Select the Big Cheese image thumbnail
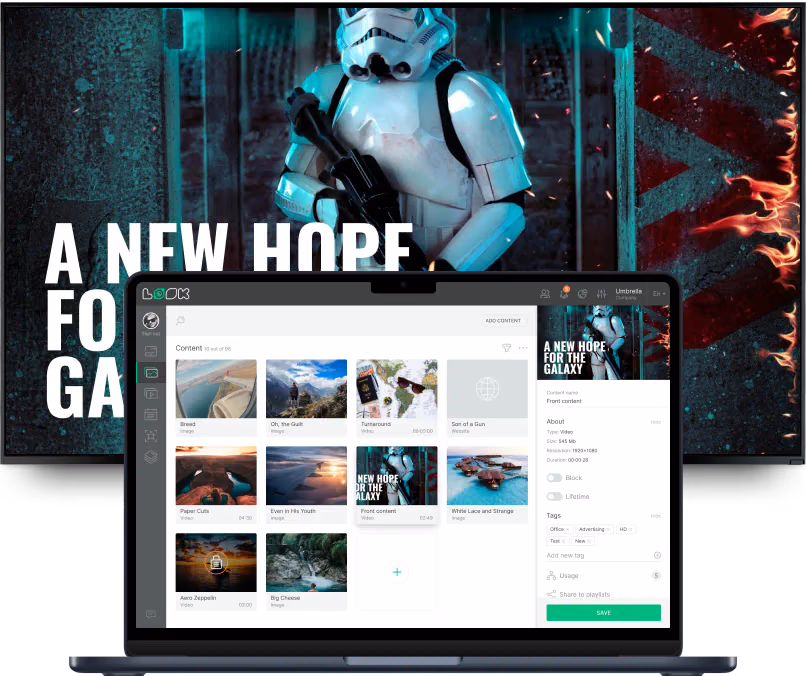 [306, 562]
